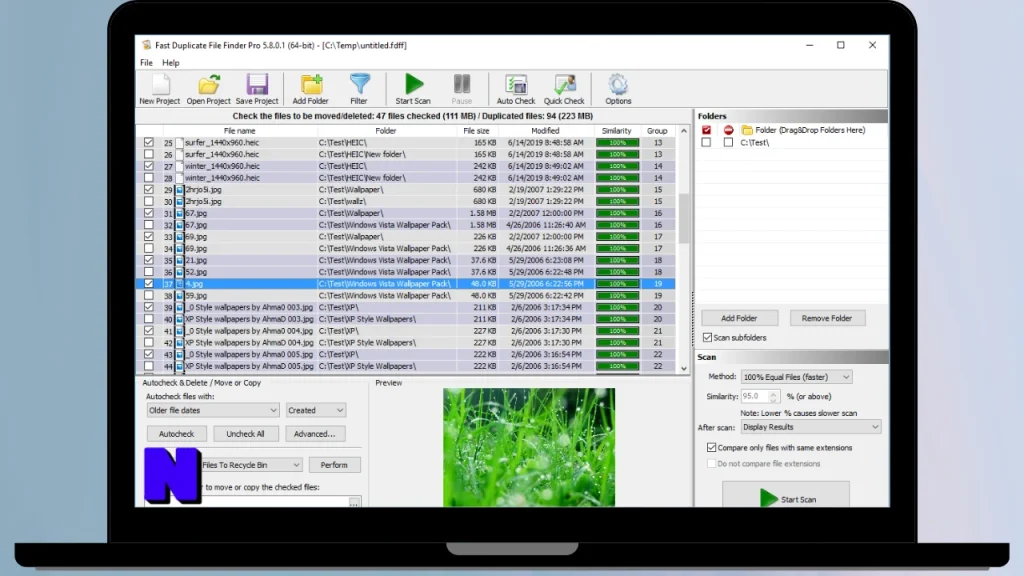
Task: Click the yellow folder icon in Folders header
Action: [x=747, y=130]
